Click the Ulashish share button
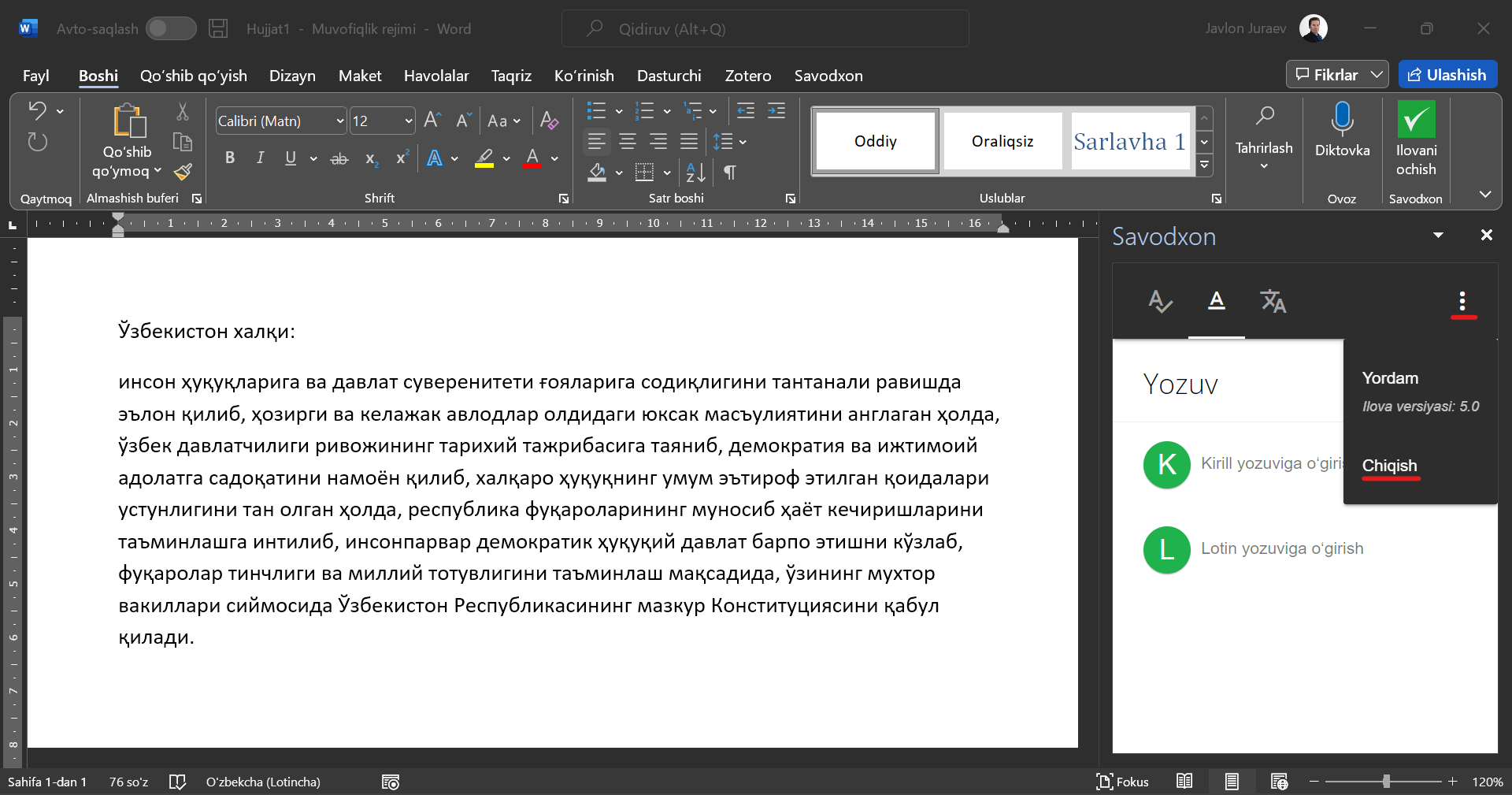This screenshot has height=795, width=1512. [1447, 75]
